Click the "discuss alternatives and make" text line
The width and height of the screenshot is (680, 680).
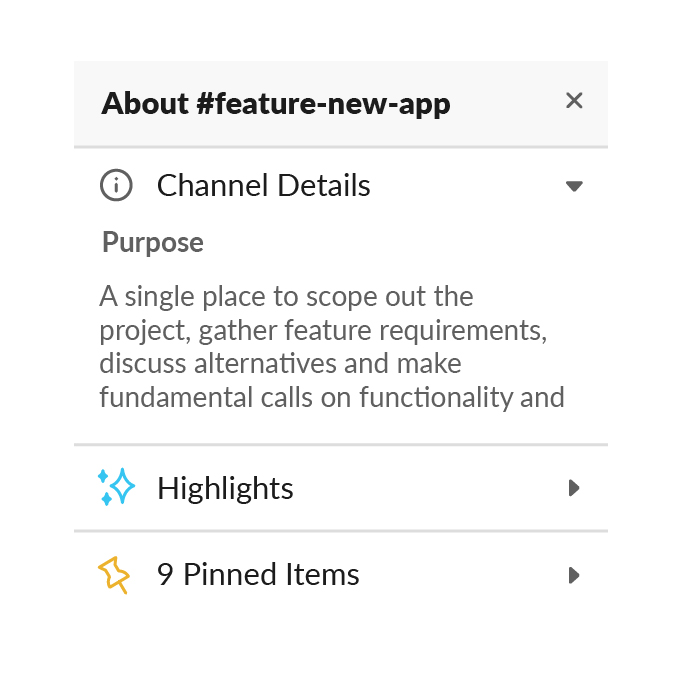(x=280, y=363)
